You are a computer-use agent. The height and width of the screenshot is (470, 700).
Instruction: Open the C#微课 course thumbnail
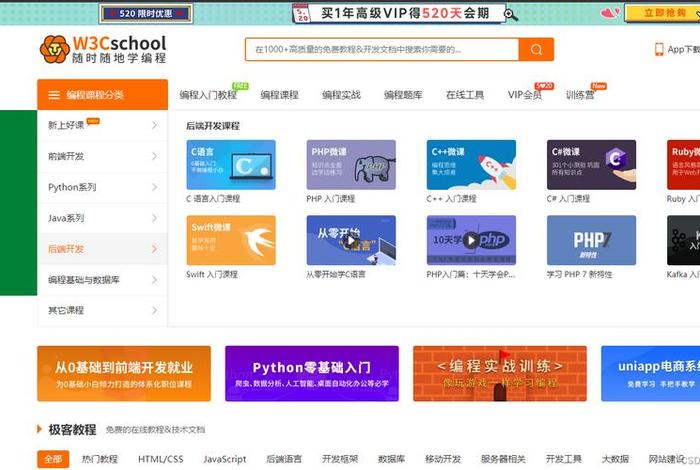pyautogui.click(x=592, y=165)
